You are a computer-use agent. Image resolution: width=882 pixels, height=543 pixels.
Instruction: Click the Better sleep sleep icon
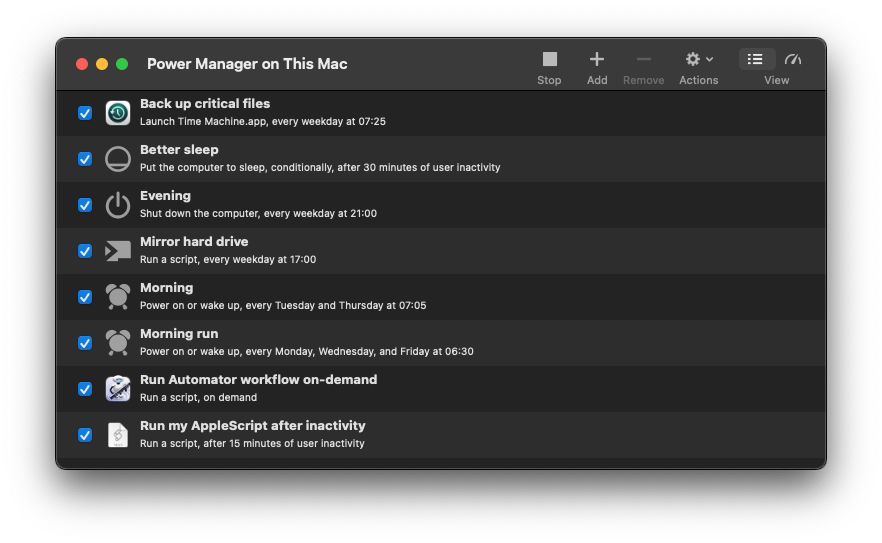118,159
